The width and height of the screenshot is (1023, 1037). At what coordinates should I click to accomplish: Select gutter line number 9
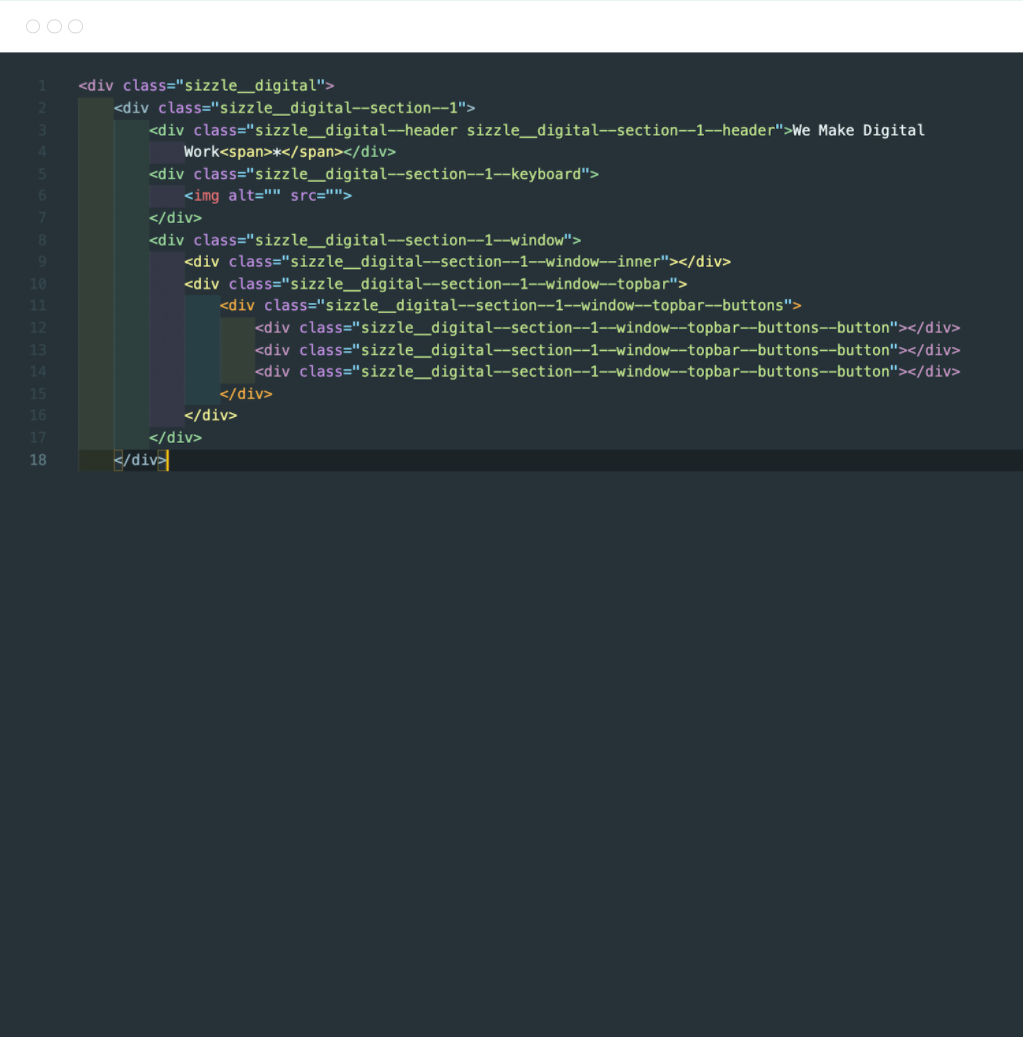pos(42,261)
